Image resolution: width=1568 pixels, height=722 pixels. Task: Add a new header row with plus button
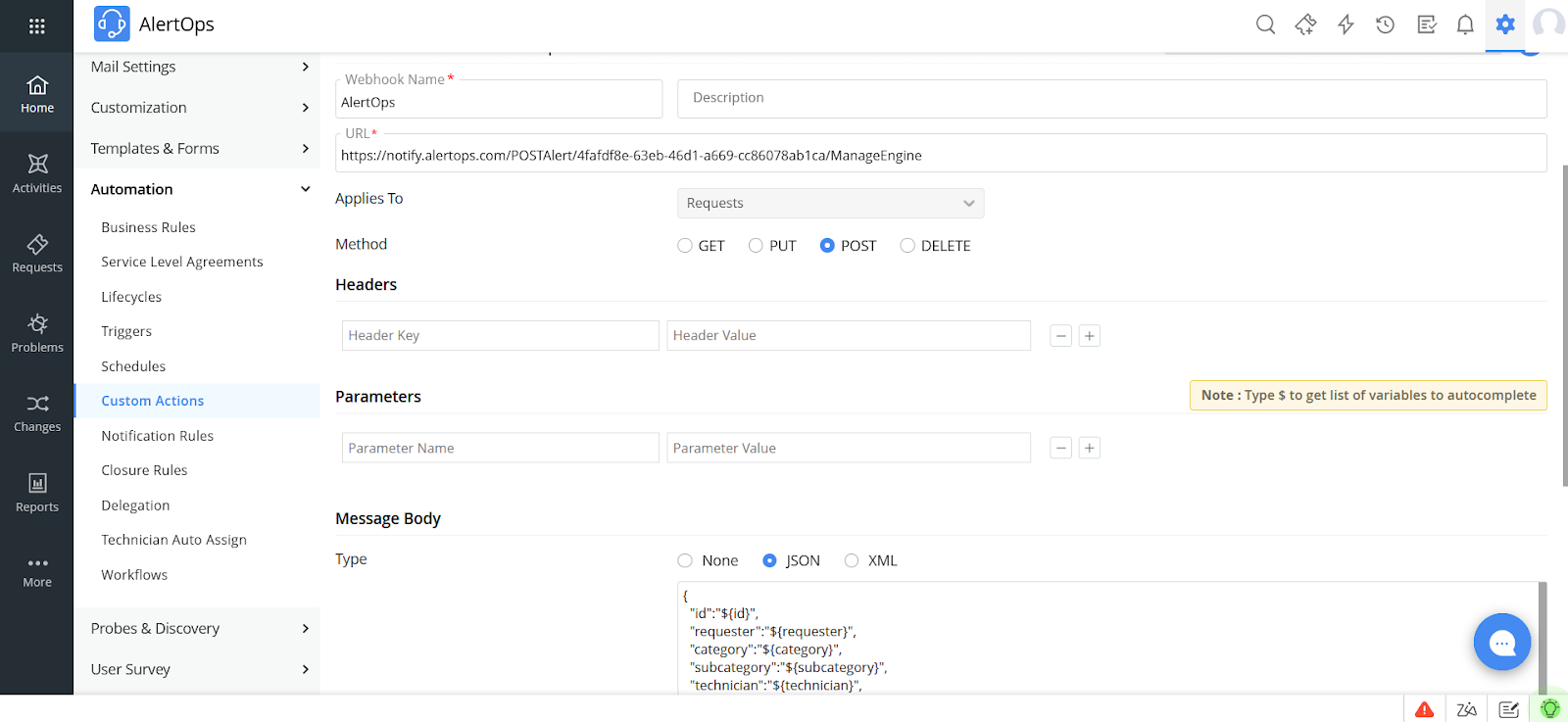pos(1089,336)
